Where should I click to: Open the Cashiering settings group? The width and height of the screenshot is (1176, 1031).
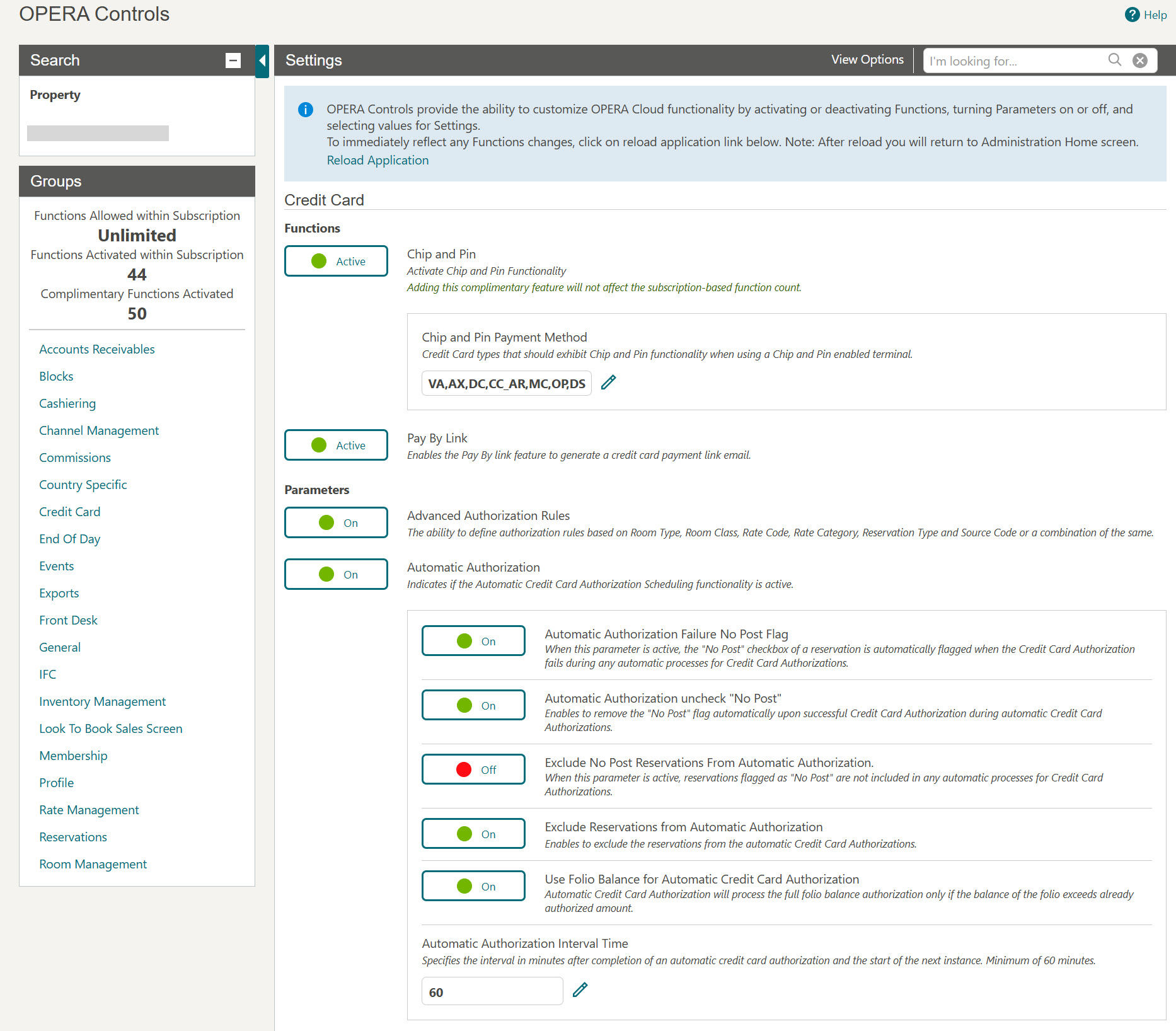click(x=67, y=403)
